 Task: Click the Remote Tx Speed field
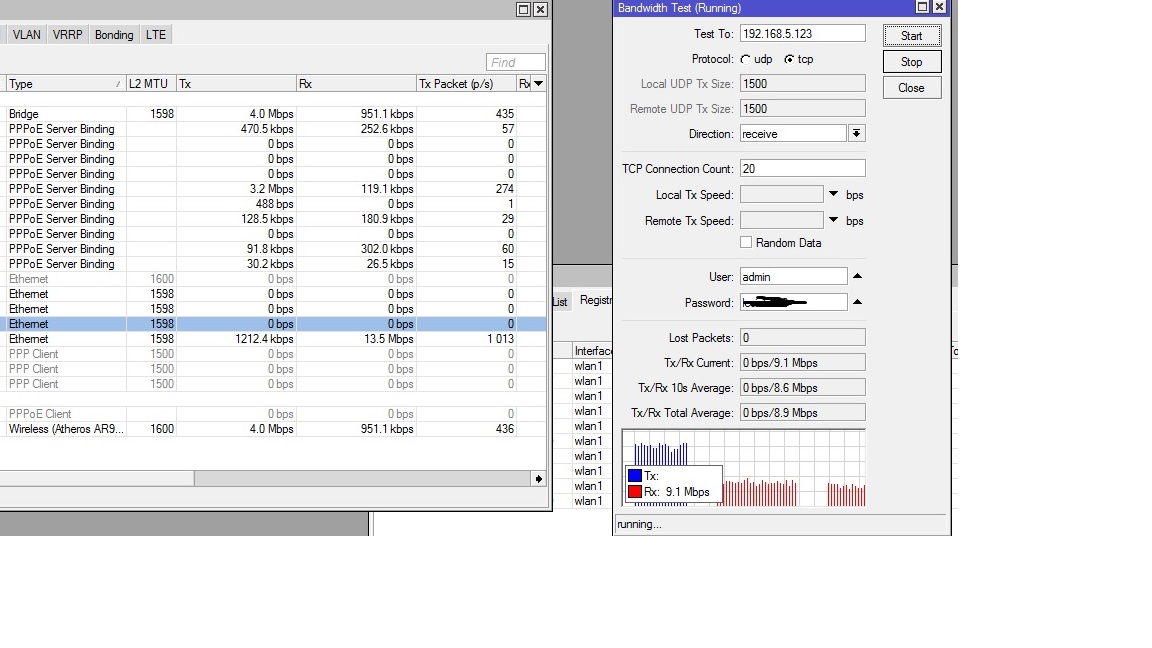782,220
